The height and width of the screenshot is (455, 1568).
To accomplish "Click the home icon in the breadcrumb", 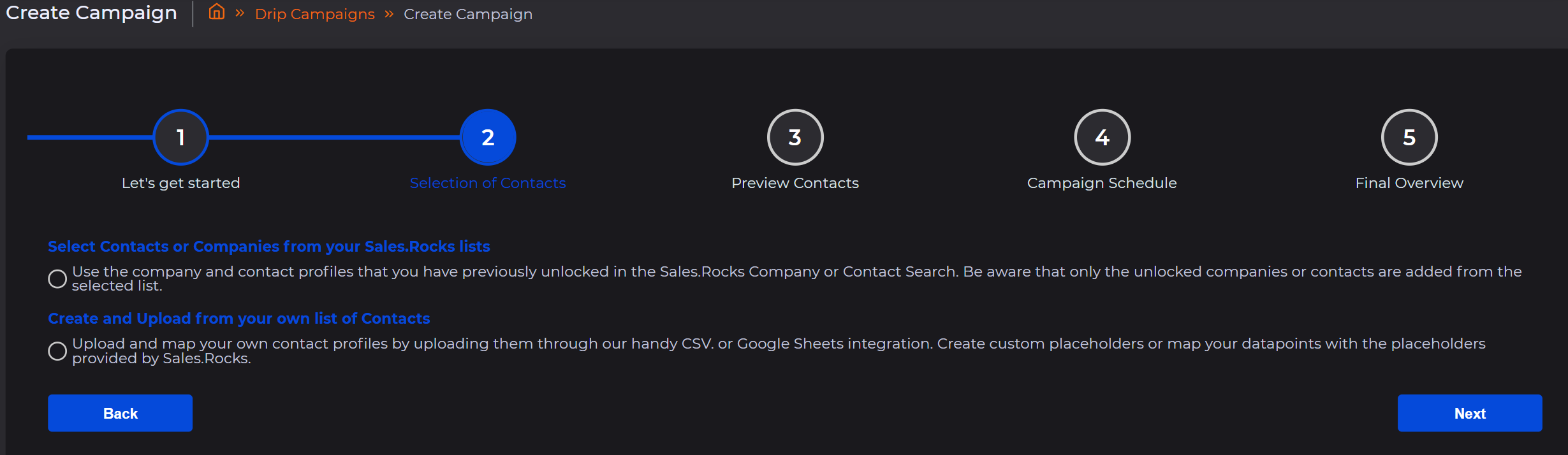I will pyautogui.click(x=217, y=12).
